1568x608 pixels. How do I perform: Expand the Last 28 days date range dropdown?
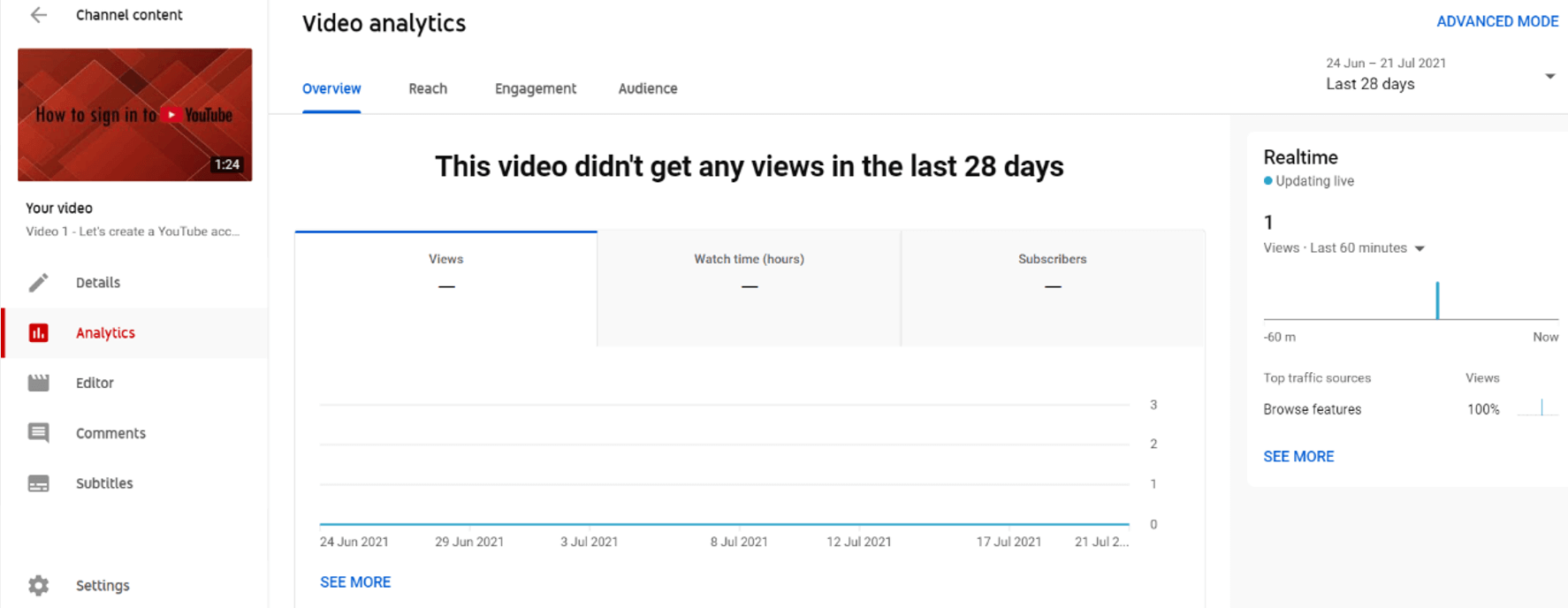click(x=1549, y=77)
